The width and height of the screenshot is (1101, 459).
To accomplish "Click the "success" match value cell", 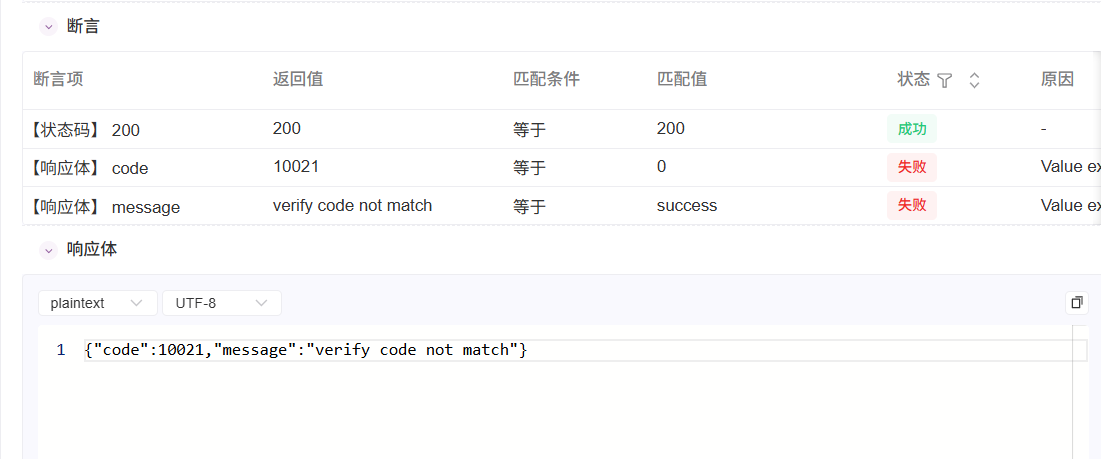I will [686, 206].
